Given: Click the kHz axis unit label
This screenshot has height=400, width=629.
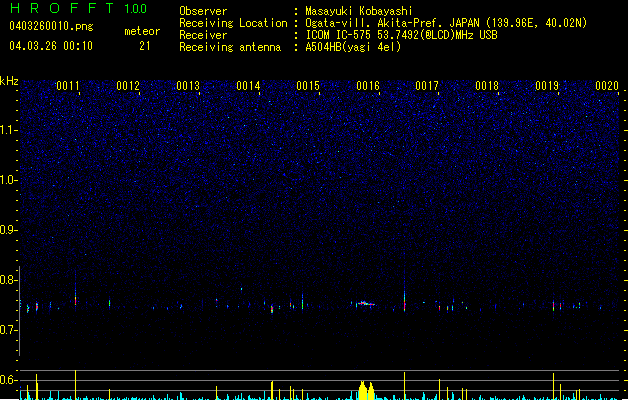Looking at the screenshot, I should (9, 81).
